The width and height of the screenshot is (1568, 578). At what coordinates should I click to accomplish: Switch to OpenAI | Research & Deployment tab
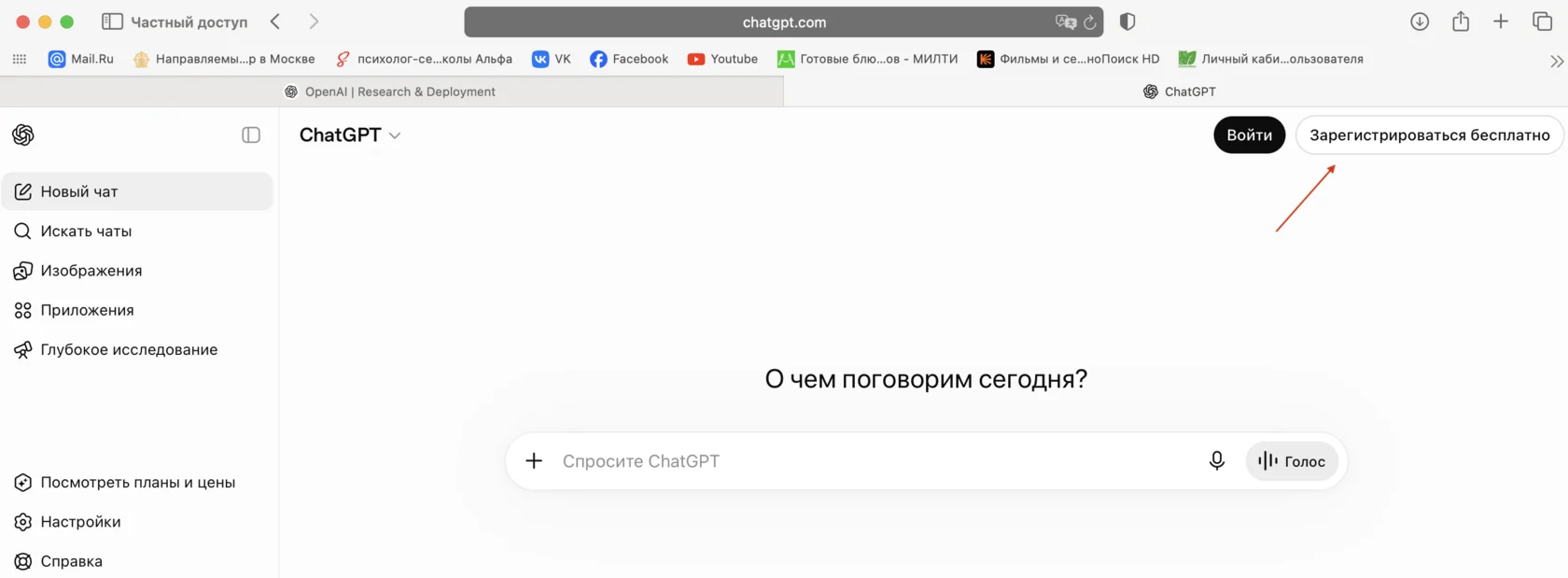(391, 92)
